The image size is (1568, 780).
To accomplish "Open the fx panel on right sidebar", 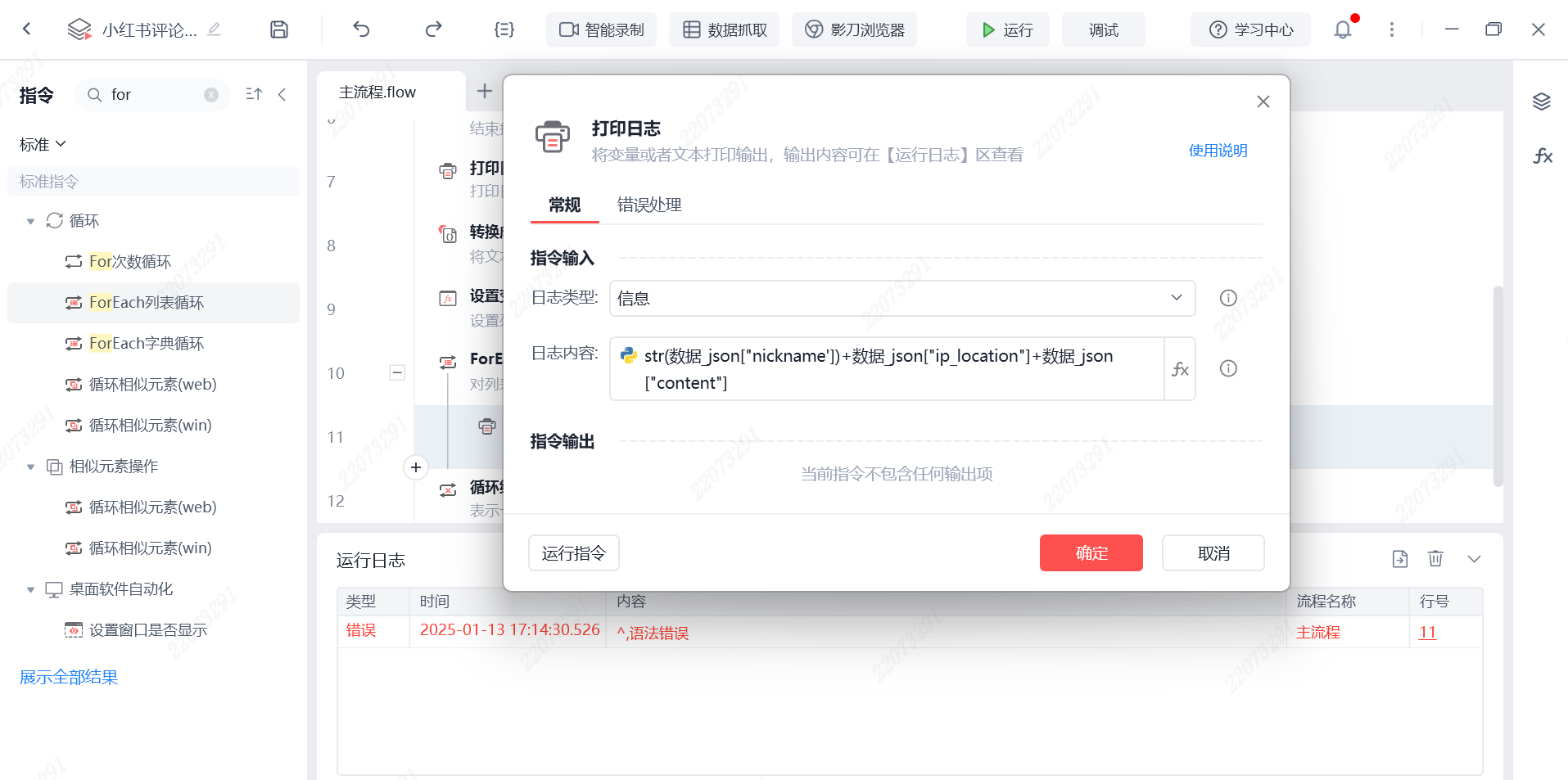I will (1543, 156).
